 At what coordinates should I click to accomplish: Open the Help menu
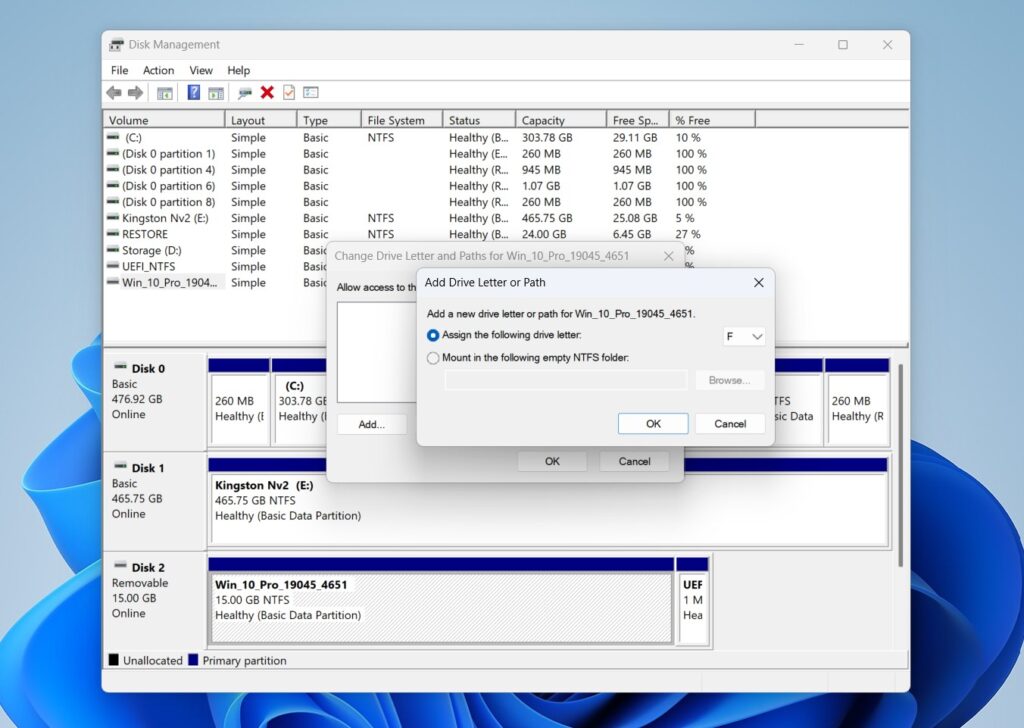238,71
